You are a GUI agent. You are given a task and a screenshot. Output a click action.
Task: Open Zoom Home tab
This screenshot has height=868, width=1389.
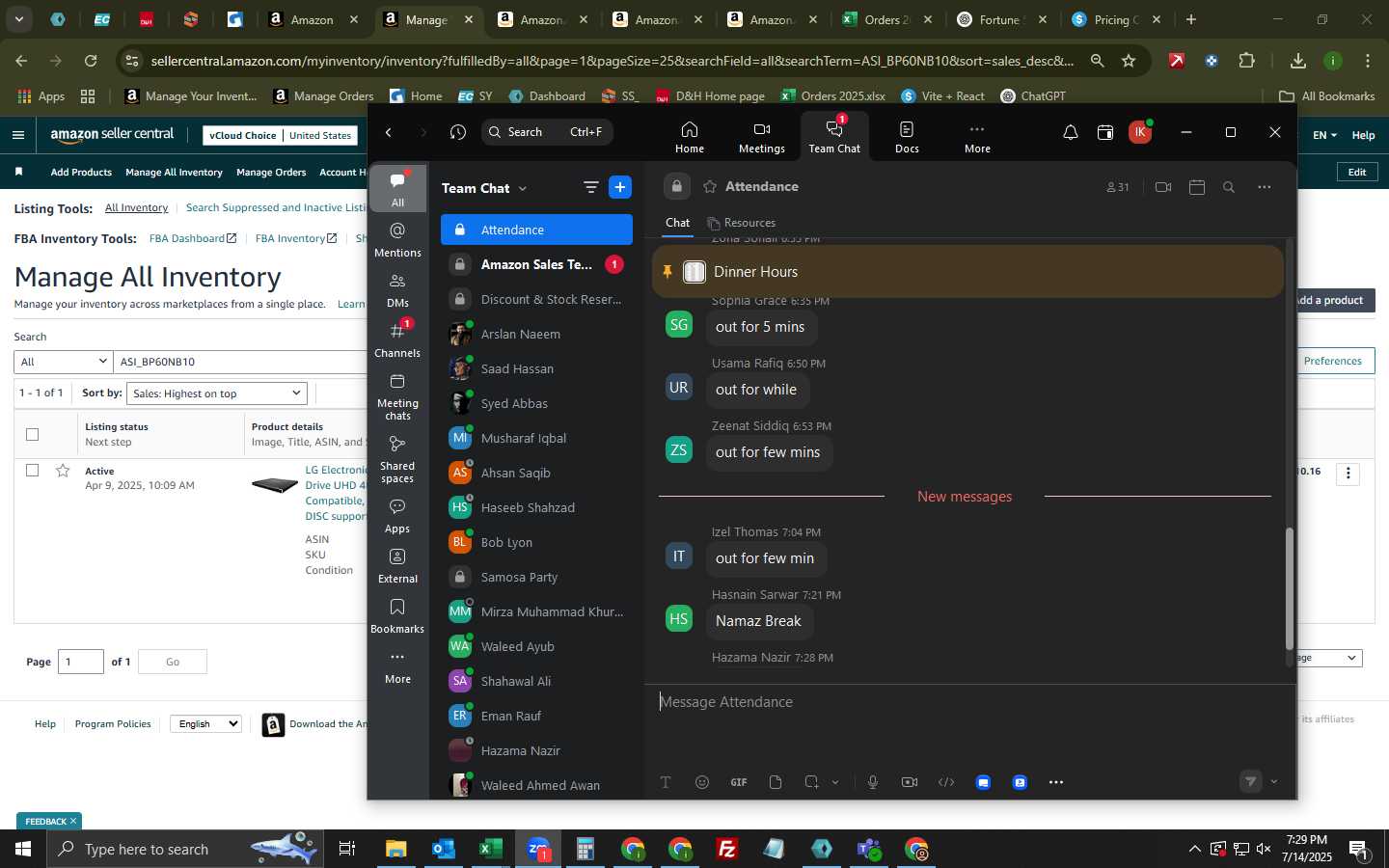(689, 137)
